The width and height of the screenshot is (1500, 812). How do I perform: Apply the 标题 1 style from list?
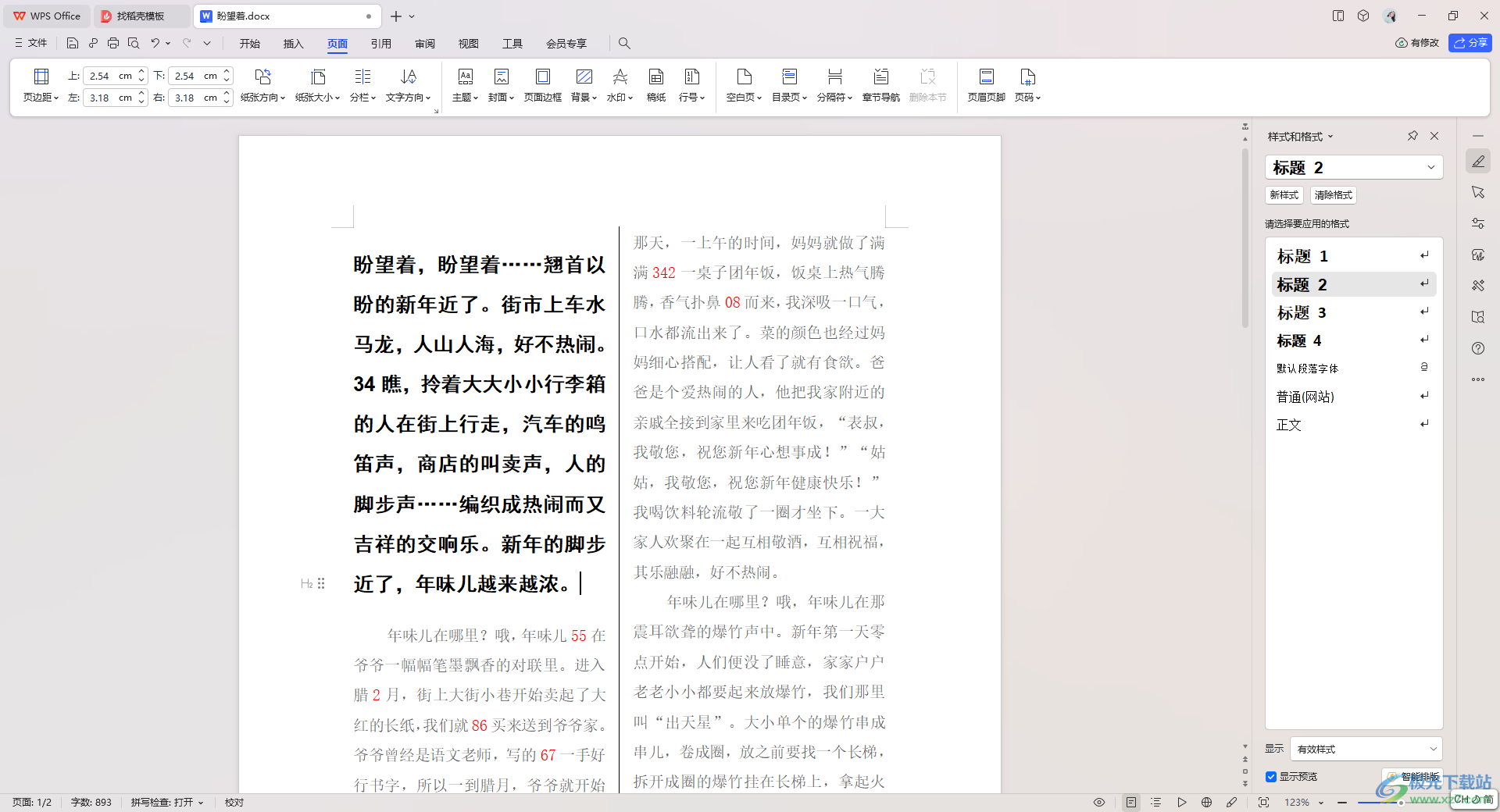tap(1354, 256)
